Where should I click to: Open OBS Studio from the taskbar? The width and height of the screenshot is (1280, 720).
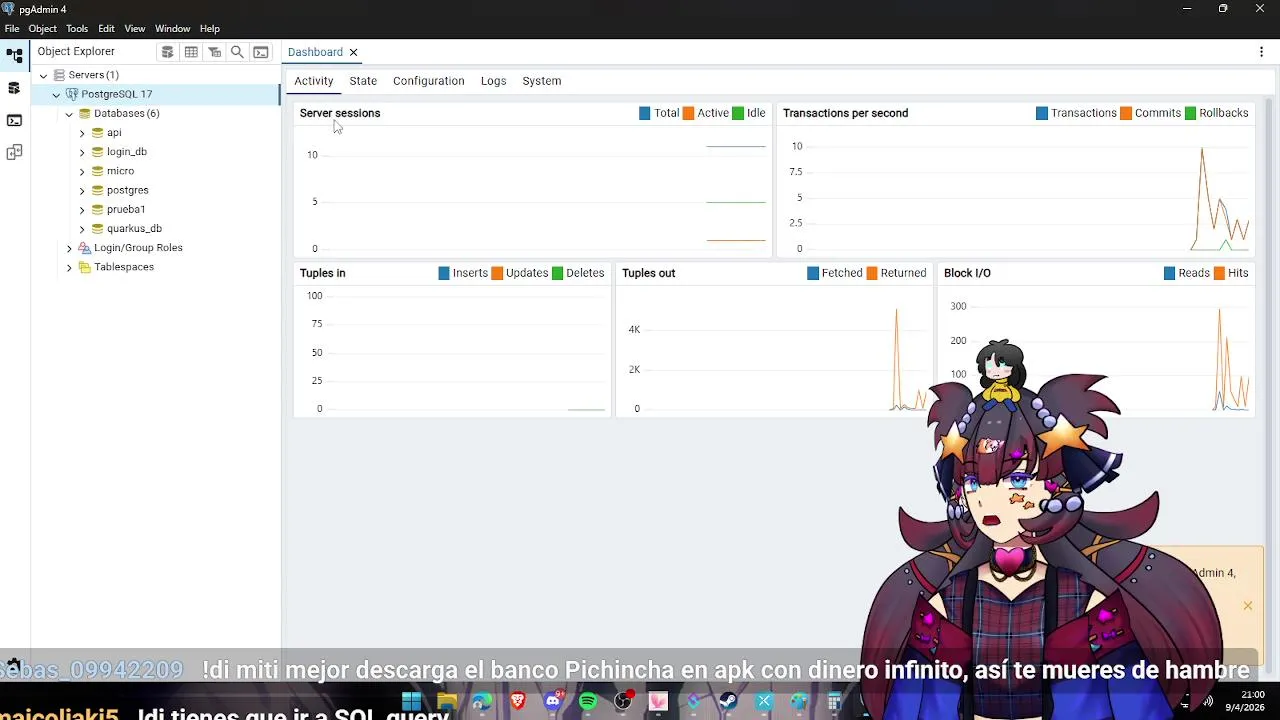point(623,702)
